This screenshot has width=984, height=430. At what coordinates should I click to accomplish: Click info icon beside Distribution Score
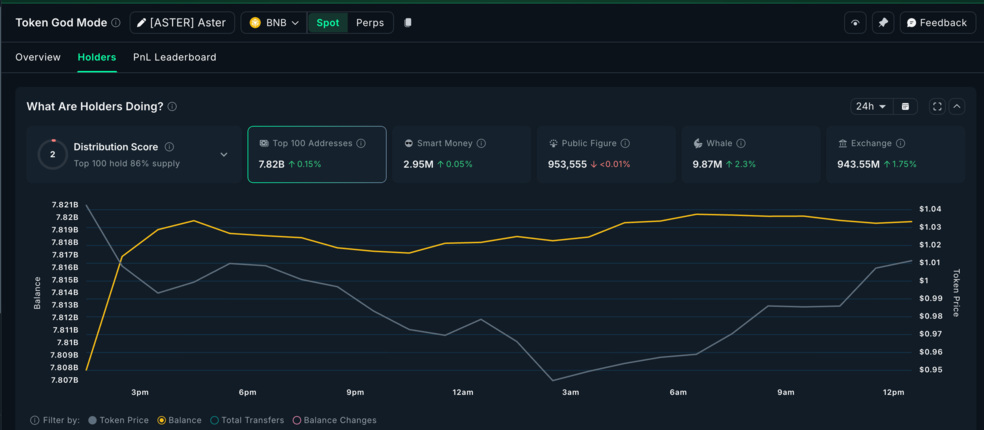point(169,147)
